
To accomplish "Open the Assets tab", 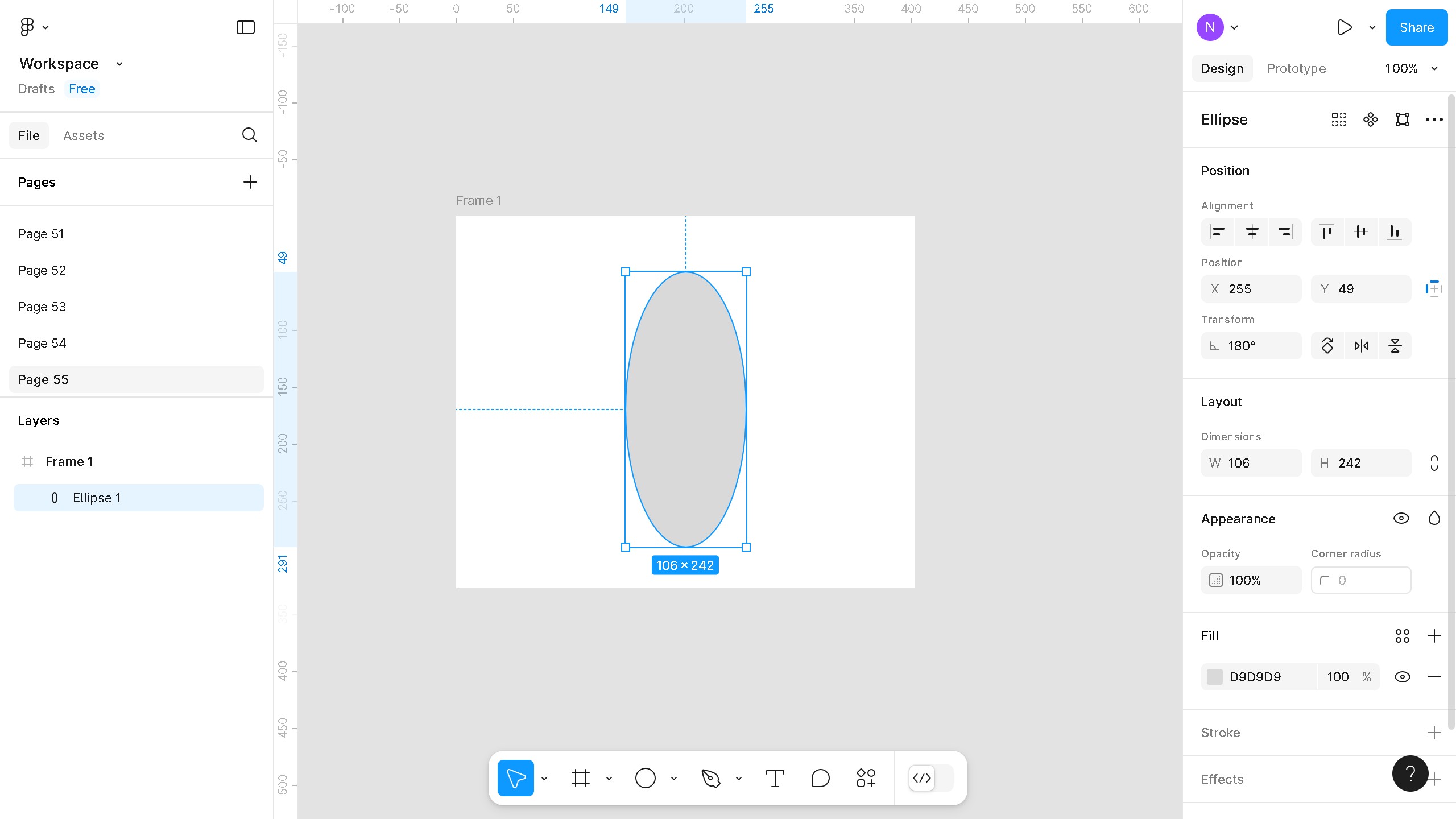I will coord(84,135).
